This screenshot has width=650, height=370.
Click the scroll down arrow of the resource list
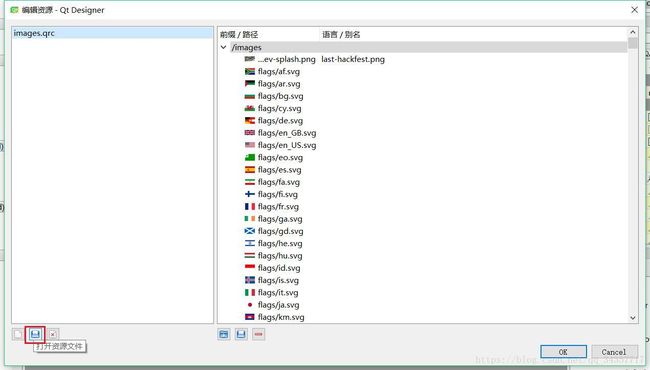(633, 318)
